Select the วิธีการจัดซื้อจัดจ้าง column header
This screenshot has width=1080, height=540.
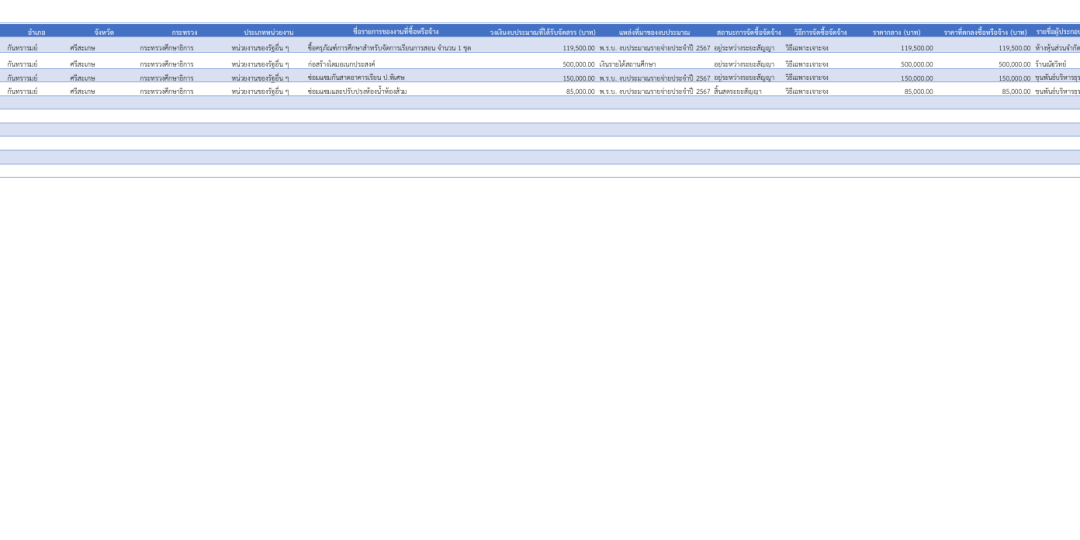pyautogui.click(x=820, y=32)
